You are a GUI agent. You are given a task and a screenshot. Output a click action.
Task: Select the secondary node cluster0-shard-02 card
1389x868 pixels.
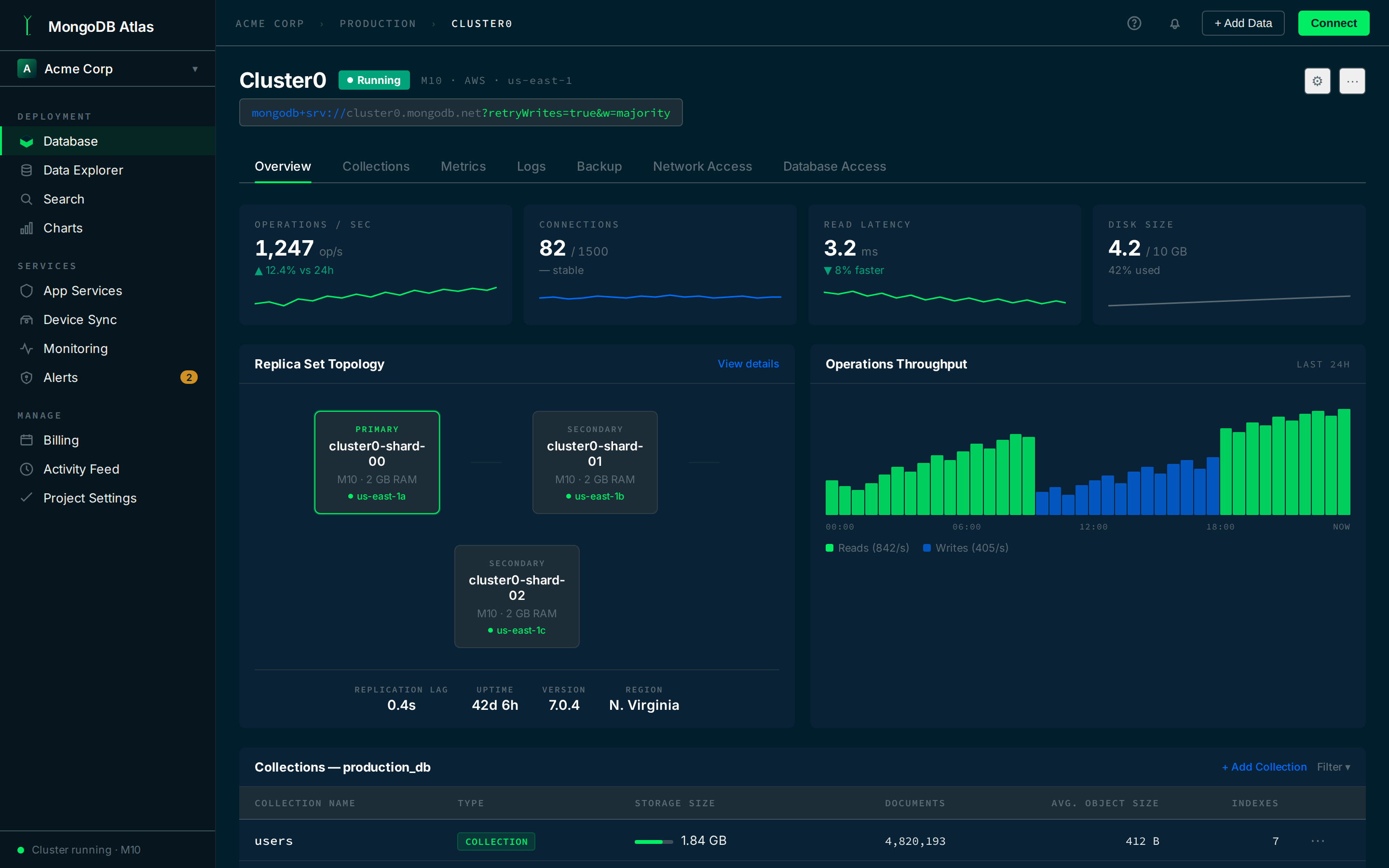click(517, 597)
